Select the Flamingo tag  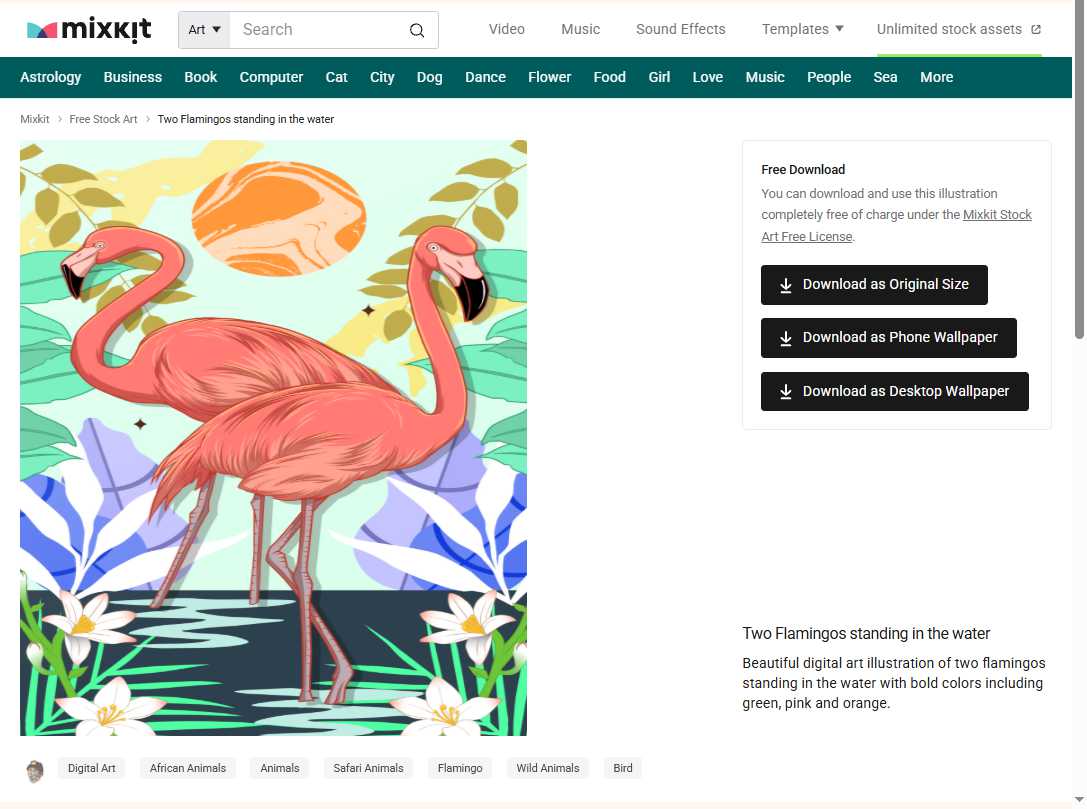(460, 768)
